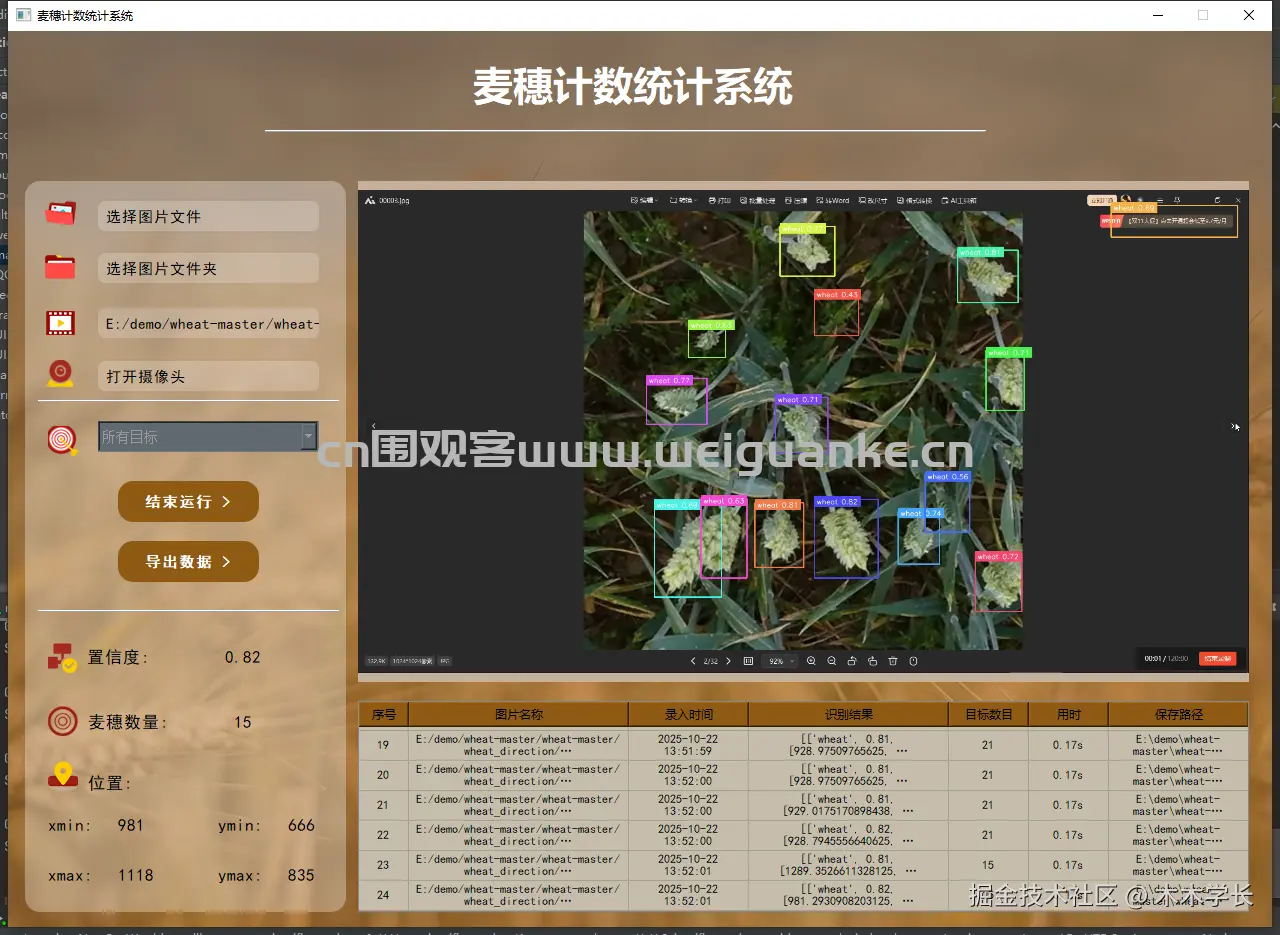Image resolution: width=1280 pixels, height=935 pixels.
Task: Open the 所有目标 target filter dropdown
Action: coord(207,436)
